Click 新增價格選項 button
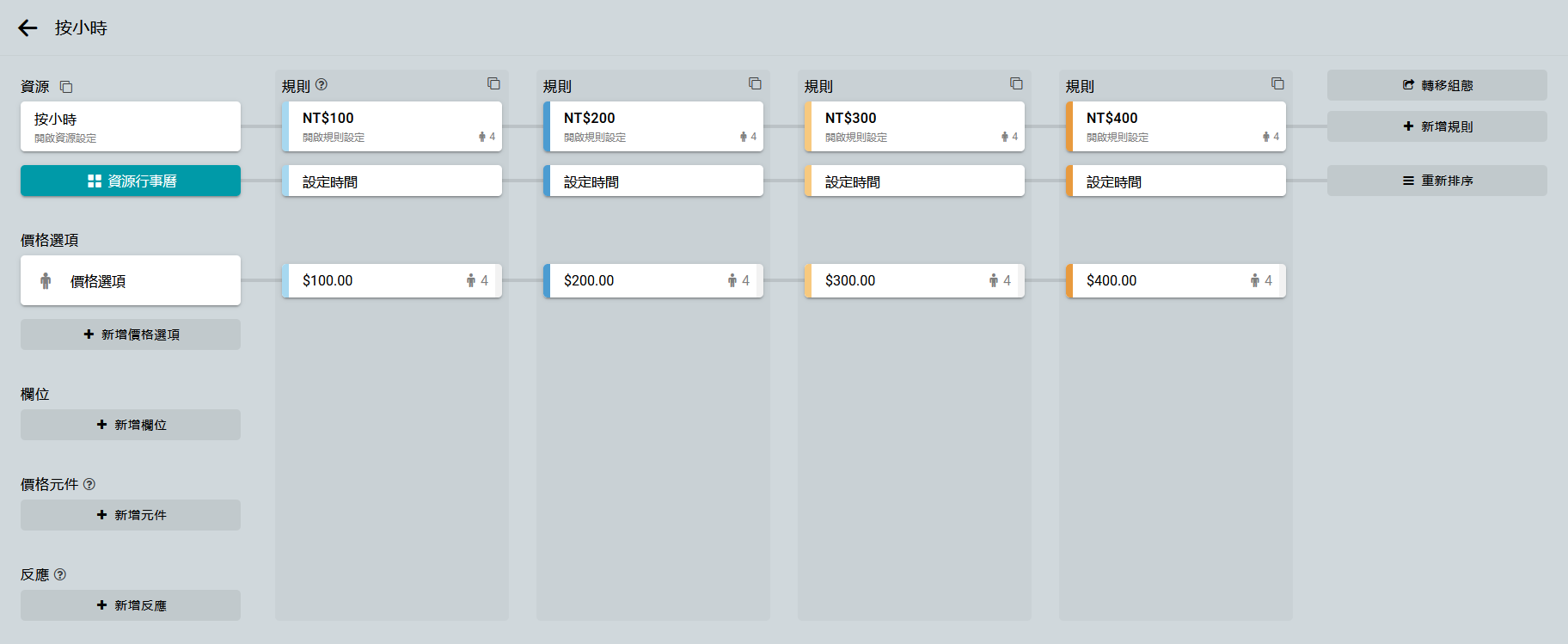1568x644 pixels. (x=131, y=334)
